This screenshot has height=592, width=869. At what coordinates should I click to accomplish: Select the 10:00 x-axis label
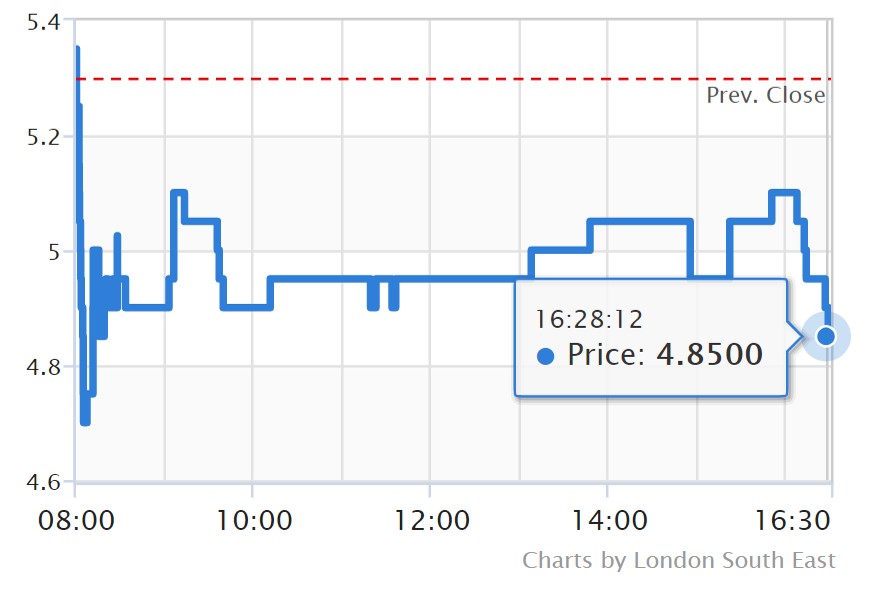[x=251, y=521]
